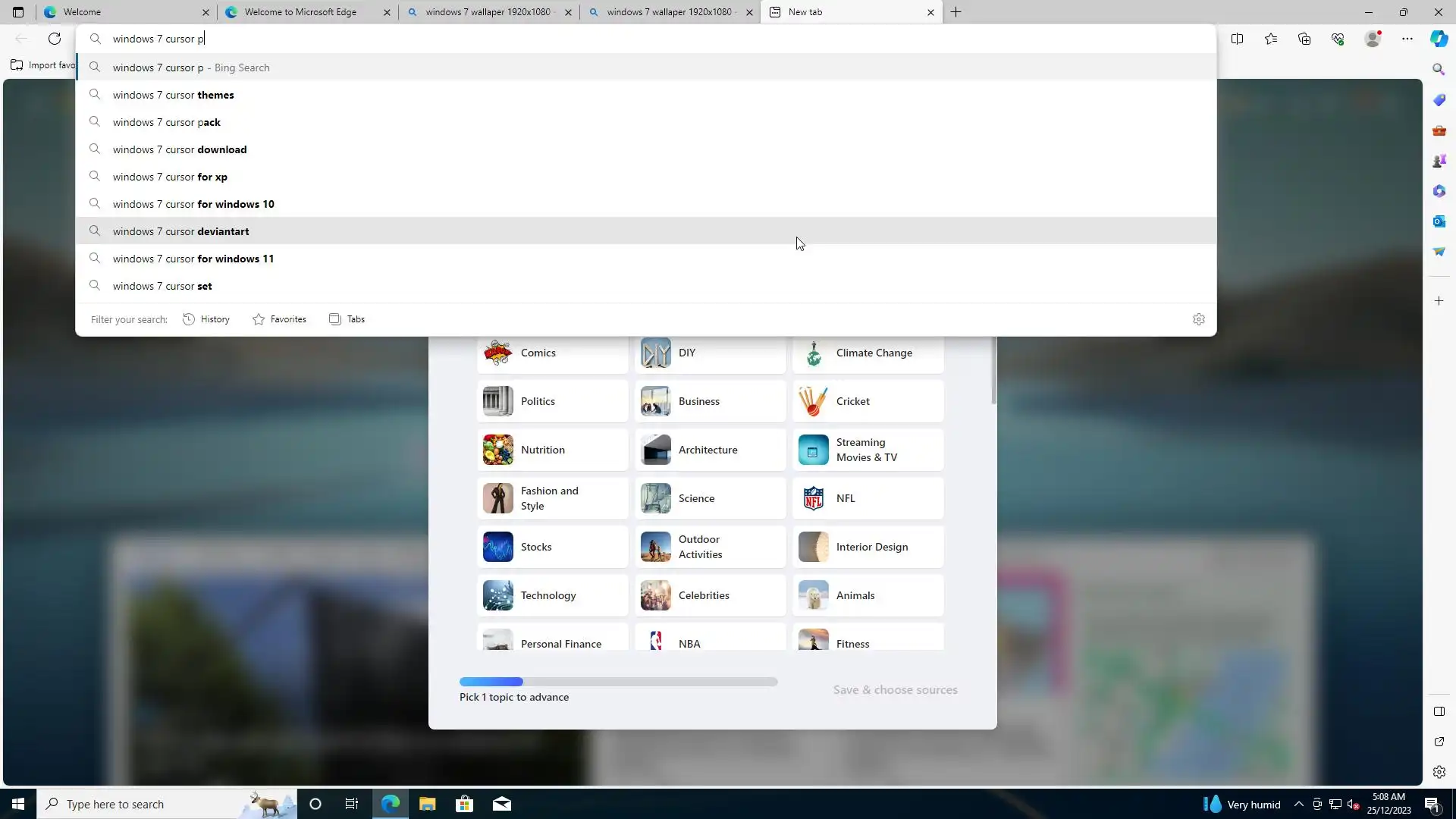Open the Shopping tag sidebar icon
The image size is (1456, 819).
(1439, 100)
